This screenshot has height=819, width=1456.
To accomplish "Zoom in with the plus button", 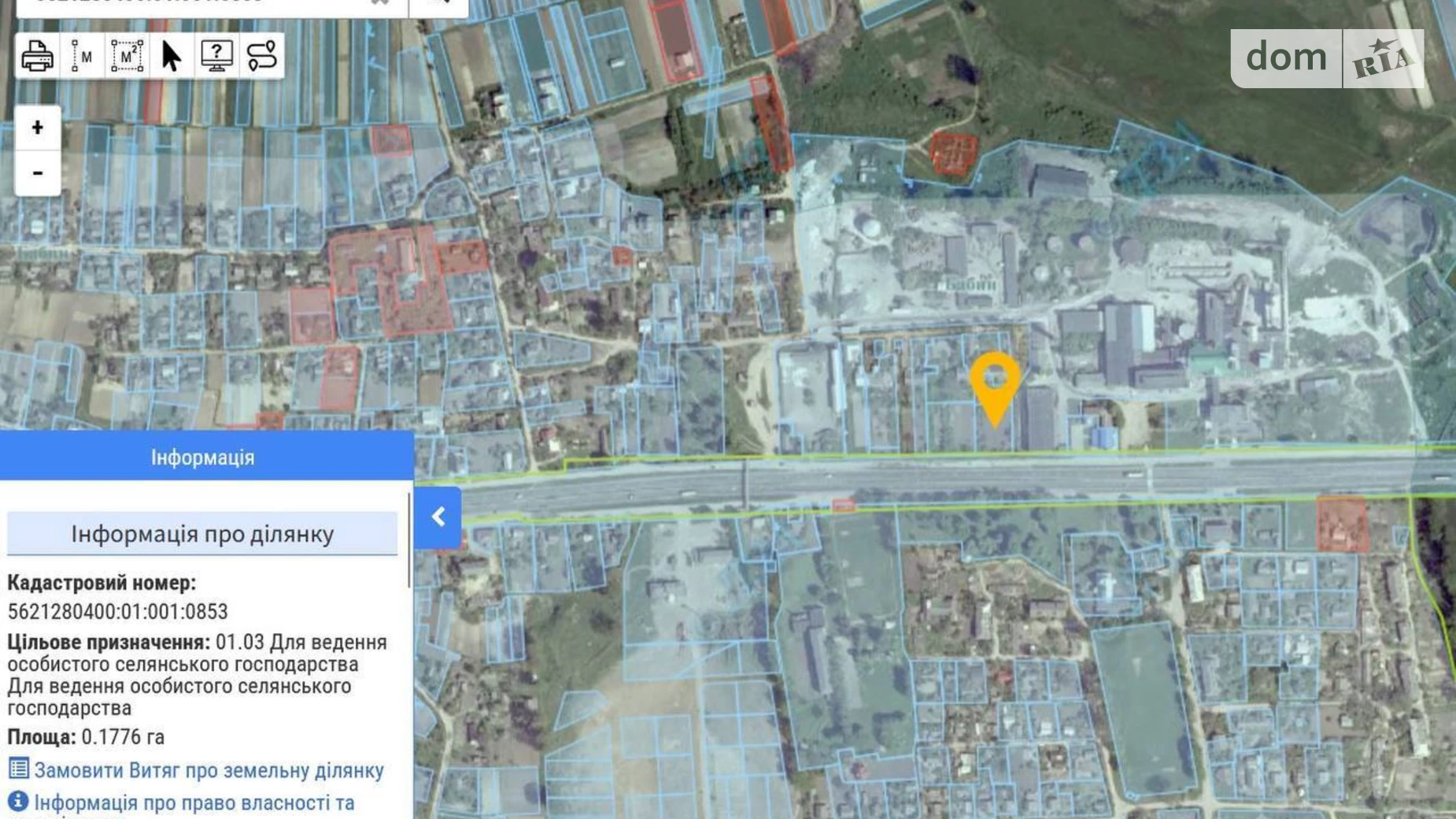I will point(38,128).
